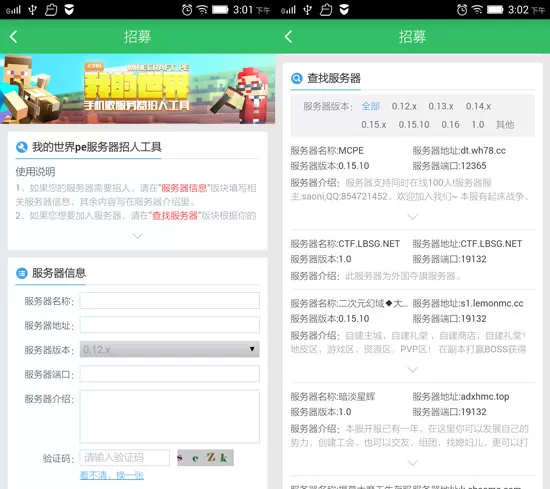
Task: Click server port 12365
Action: (x=474, y=166)
